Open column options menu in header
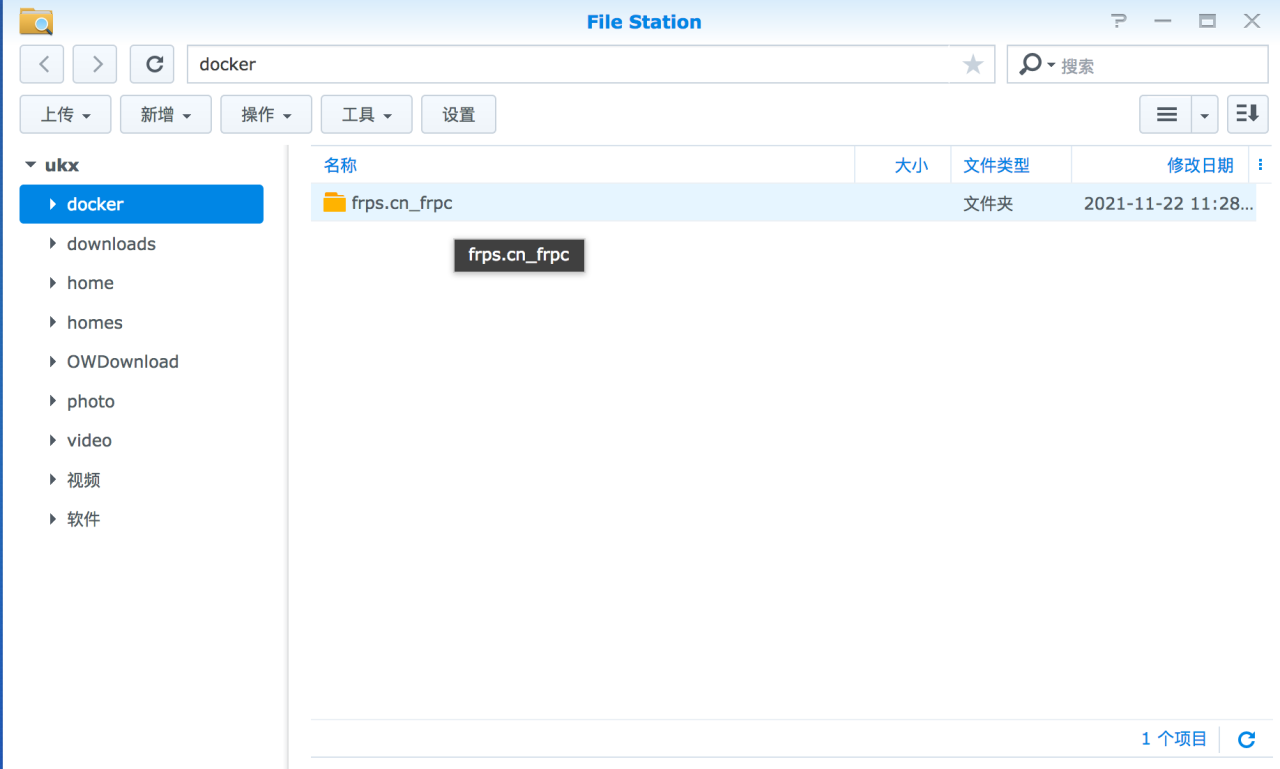 tap(1260, 165)
